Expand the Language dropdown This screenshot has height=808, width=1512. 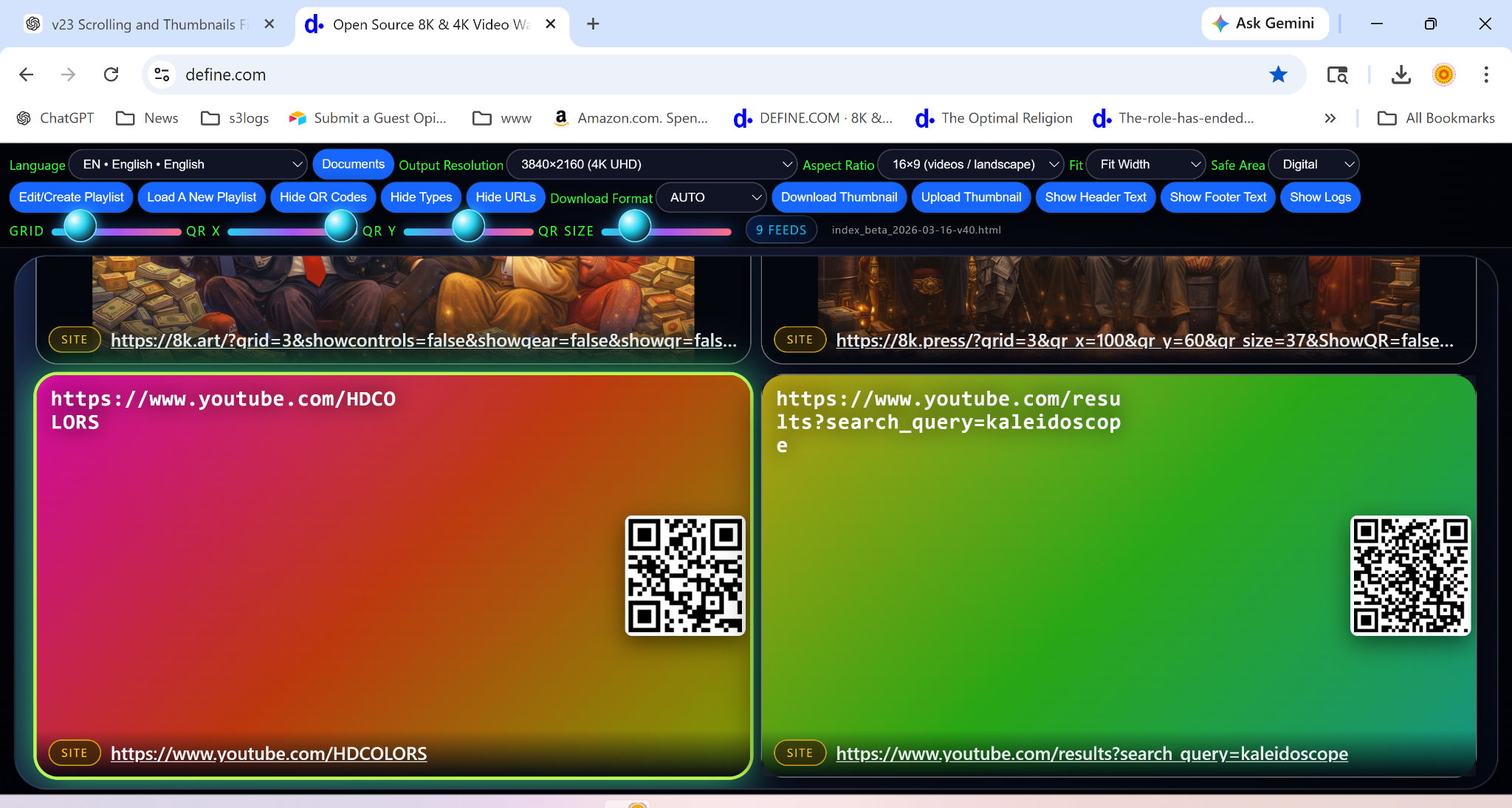click(188, 165)
